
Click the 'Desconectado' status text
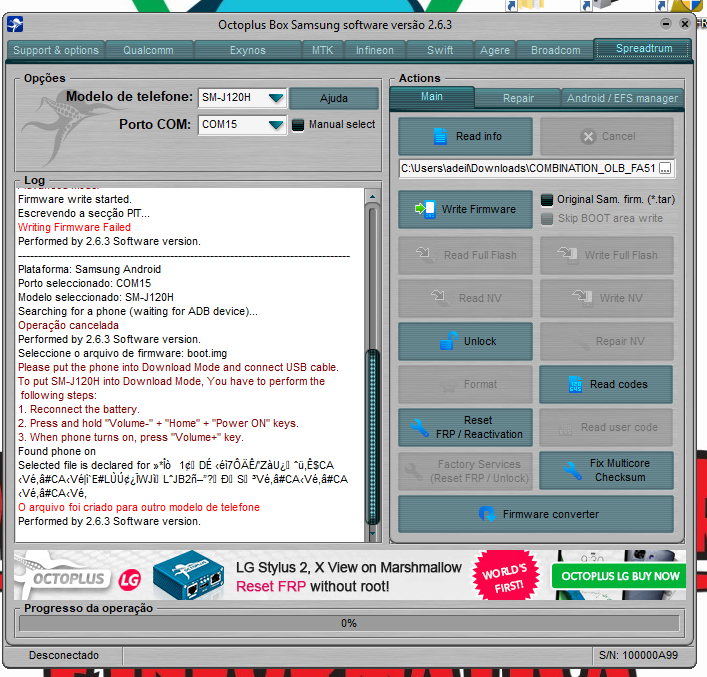point(64,655)
